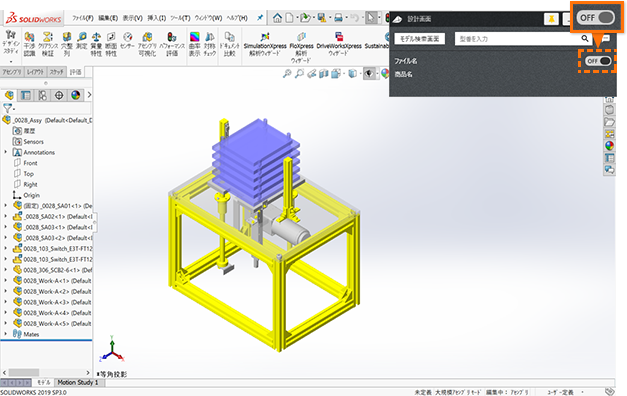627x396 pixels.
Task: Expand the Mates folder
Action: tap(6, 334)
